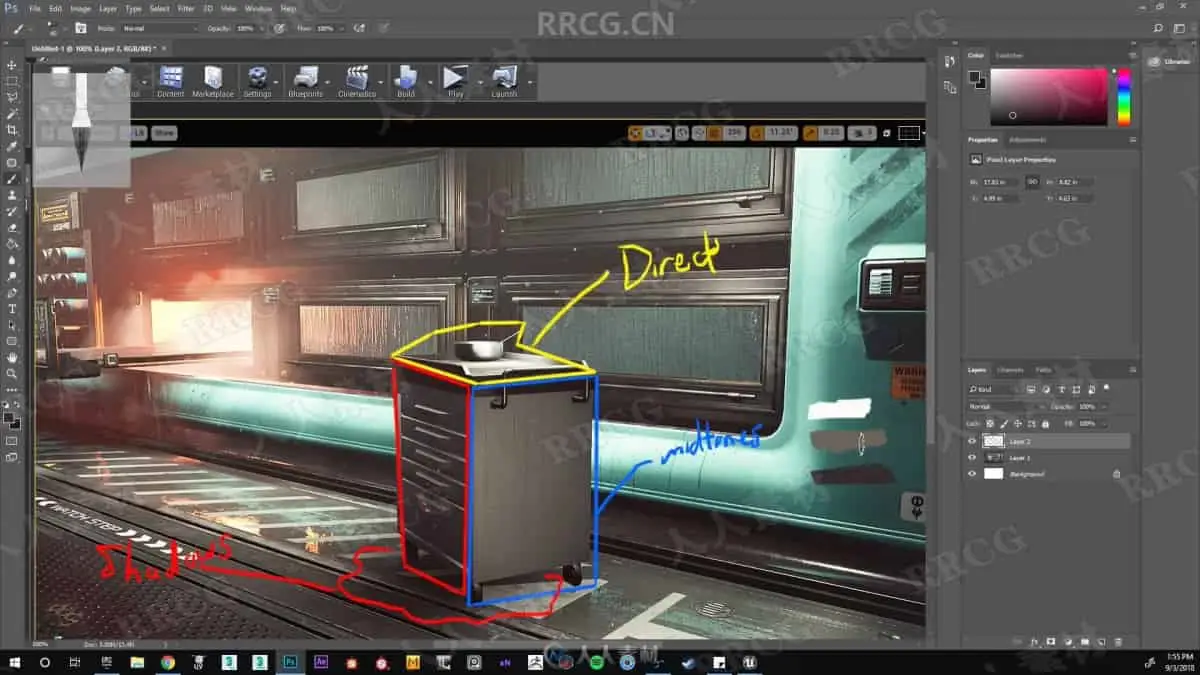The width and height of the screenshot is (1200, 675).
Task: Select the Type tool
Action: click(12, 309)
